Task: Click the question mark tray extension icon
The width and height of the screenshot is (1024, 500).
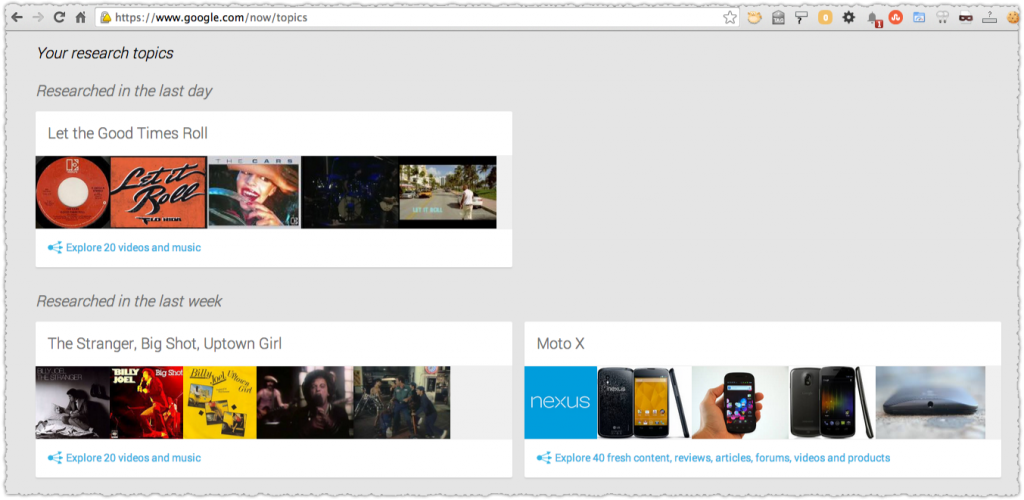Action: point(989,18)
